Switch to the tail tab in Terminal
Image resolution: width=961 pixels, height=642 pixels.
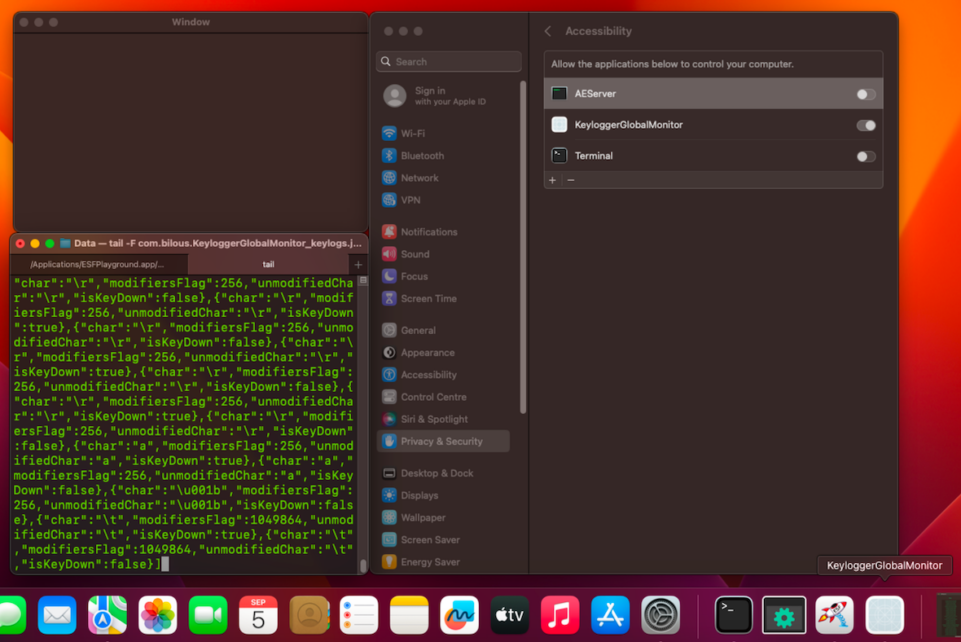[268, 263]
